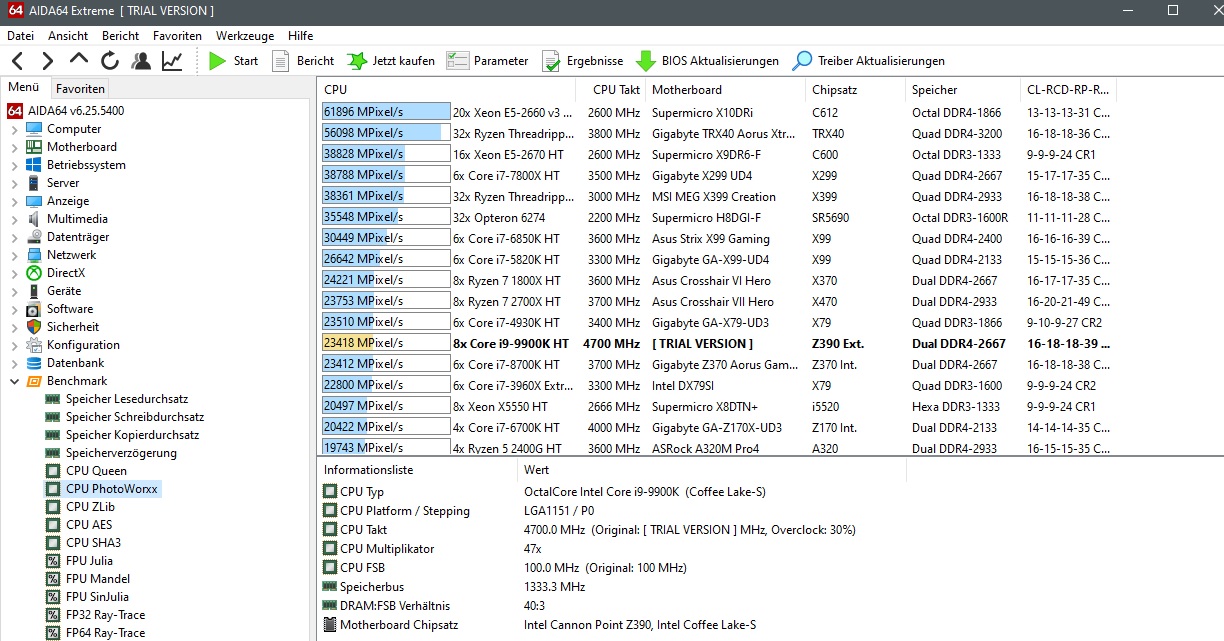This screenshot has width=1224, height=641.
Task: Expand the Multimedia tree node
Action: coord(14,219)
